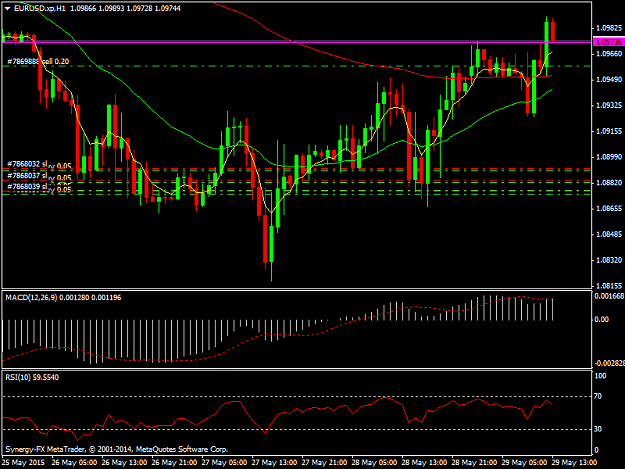Click the 1.09660 price axis label
This screenshot has width=625, height=469.
click(609, 53)
